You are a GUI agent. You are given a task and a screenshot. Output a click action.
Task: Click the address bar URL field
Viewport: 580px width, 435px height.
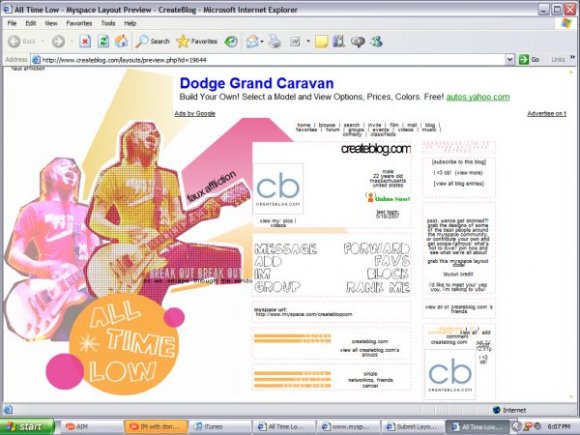[x=272, y=60]
